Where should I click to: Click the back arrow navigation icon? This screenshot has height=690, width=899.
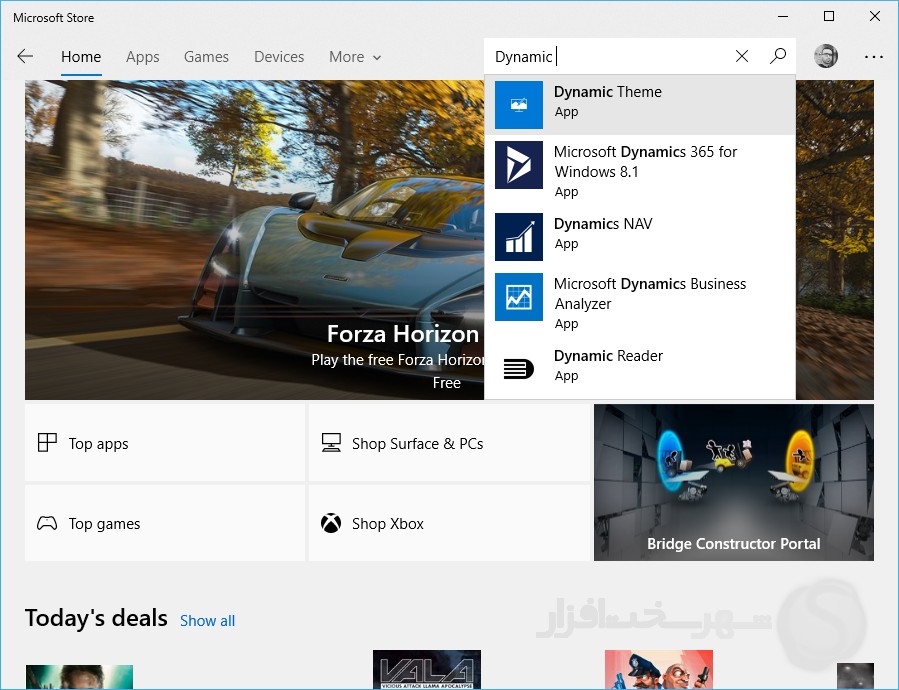25,57
